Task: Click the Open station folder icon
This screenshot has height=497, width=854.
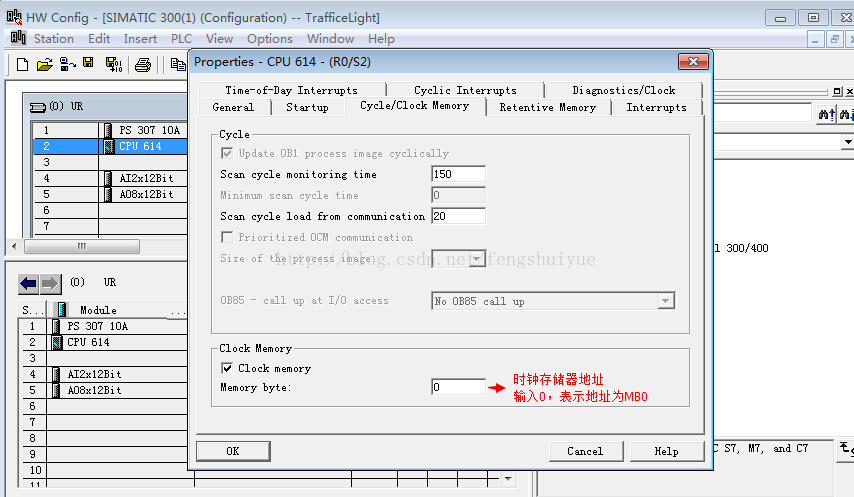Action: [45, 65]
